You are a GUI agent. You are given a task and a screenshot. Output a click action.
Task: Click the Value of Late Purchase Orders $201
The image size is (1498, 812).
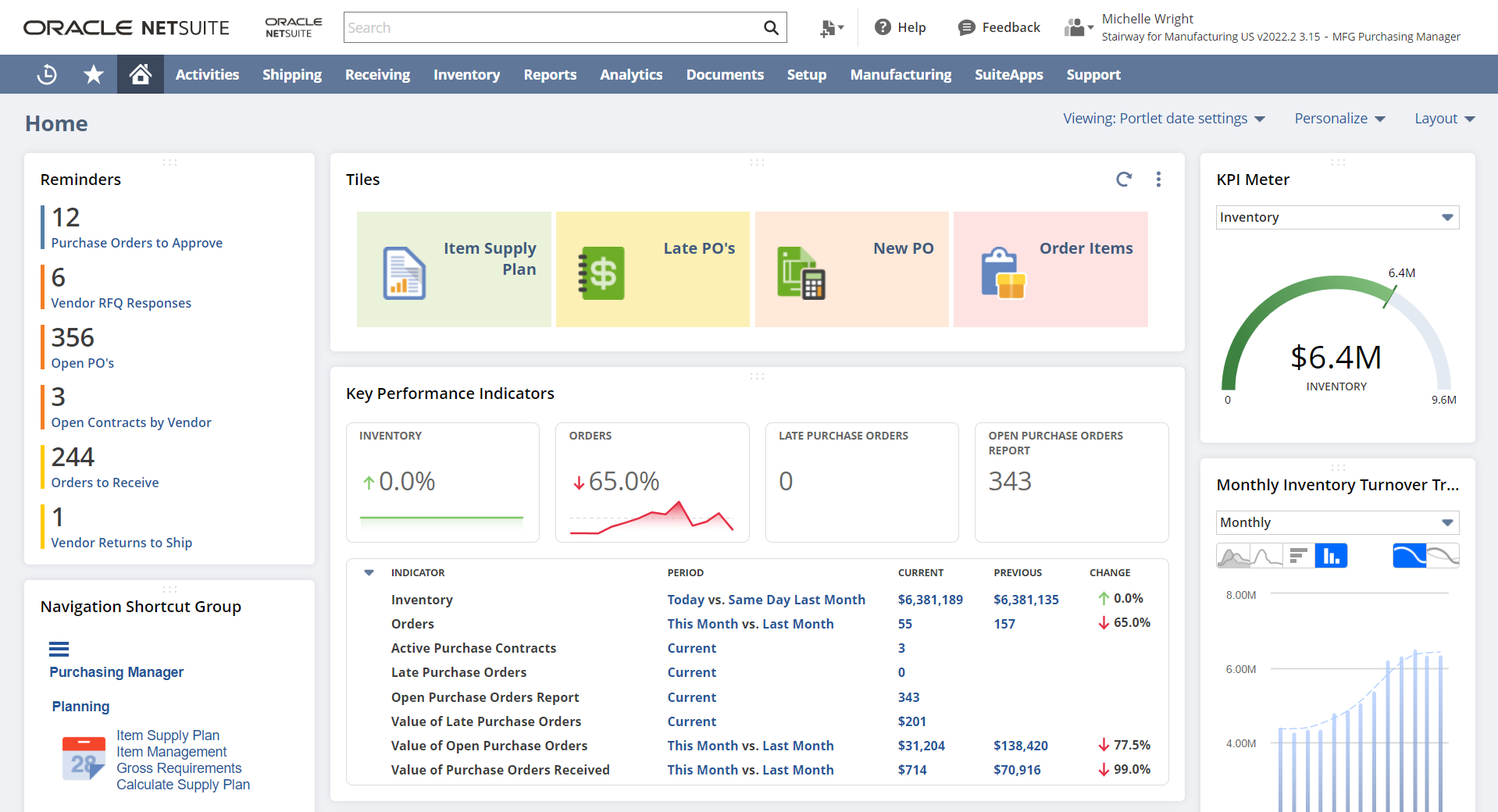911,721
